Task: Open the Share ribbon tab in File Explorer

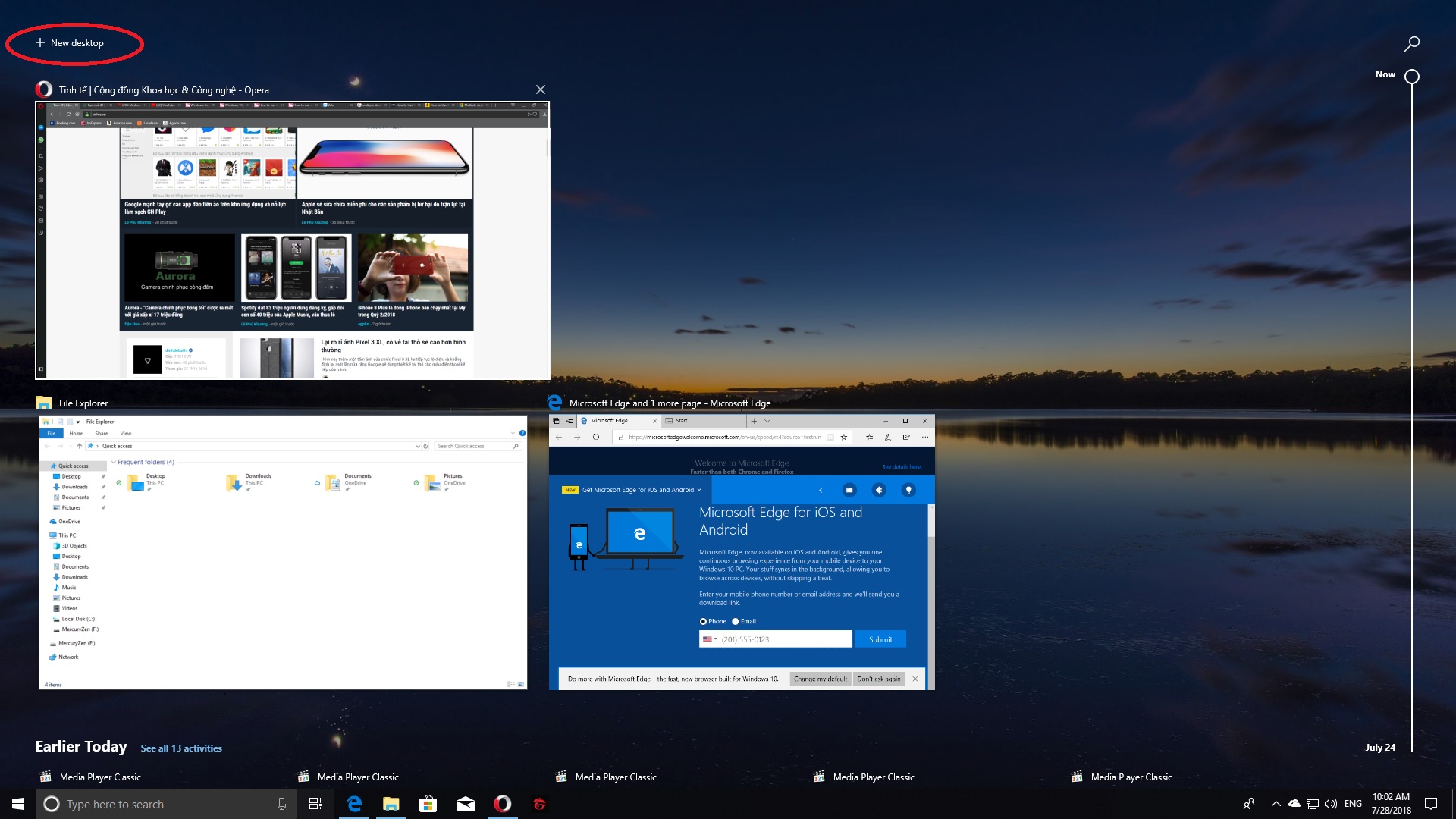Action: (101, 433)
